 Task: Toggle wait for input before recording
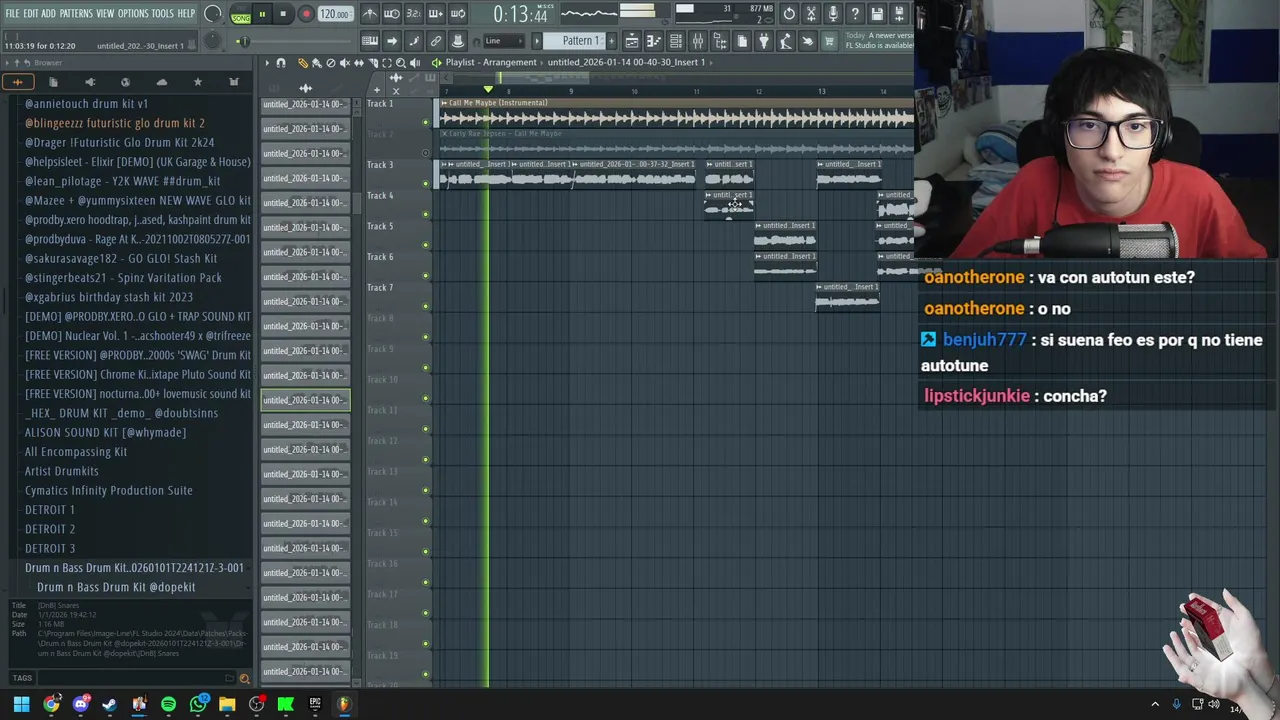pyautogui.click(x=392, y=14)
